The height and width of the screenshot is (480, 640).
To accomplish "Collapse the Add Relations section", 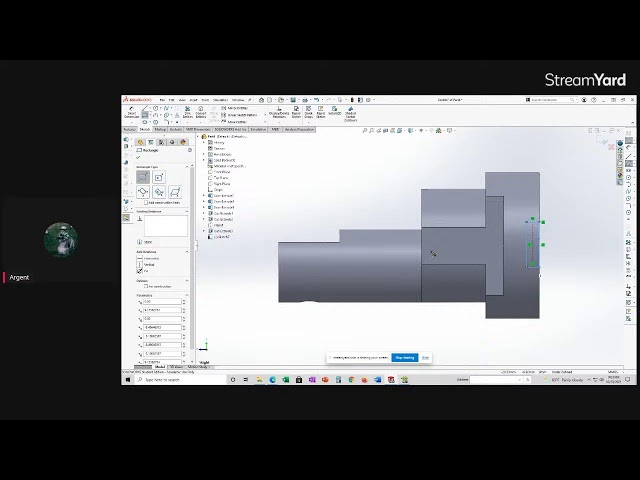I will click(x=187, y=252).
